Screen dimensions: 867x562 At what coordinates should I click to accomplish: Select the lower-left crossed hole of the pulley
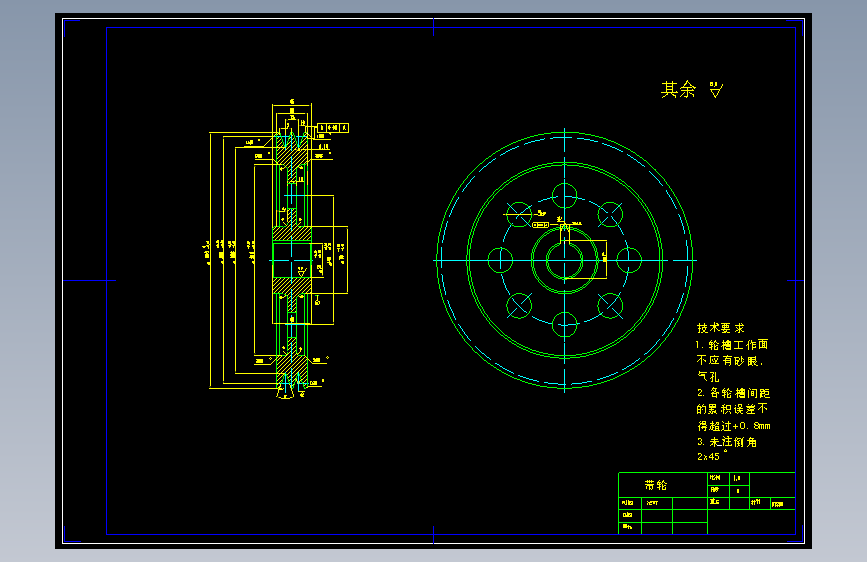[519, 305]
